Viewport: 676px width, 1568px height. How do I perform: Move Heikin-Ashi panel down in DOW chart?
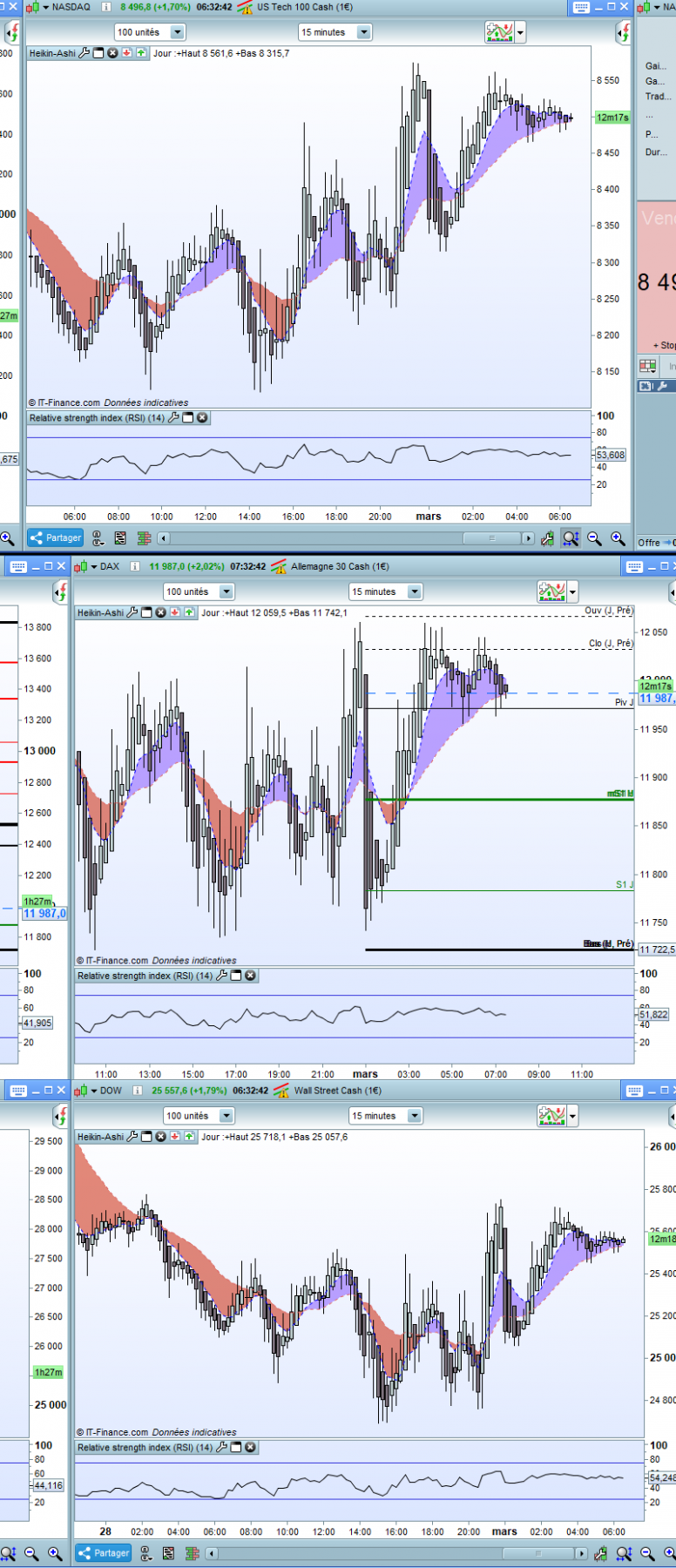174,1137
